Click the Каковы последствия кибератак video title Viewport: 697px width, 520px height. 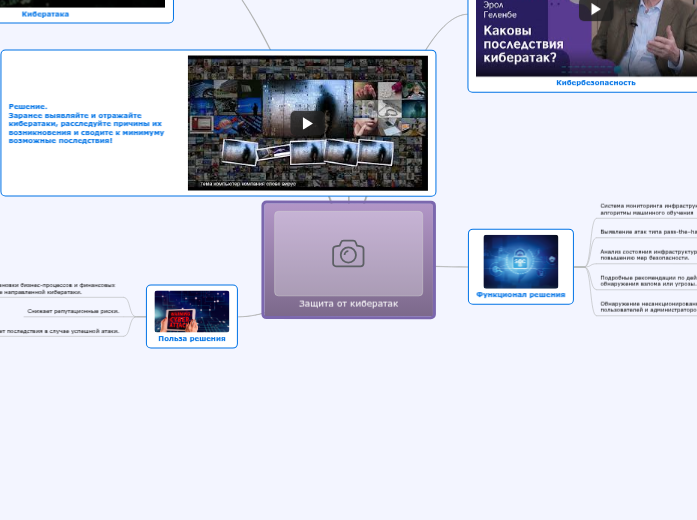[x=523, y=44]
